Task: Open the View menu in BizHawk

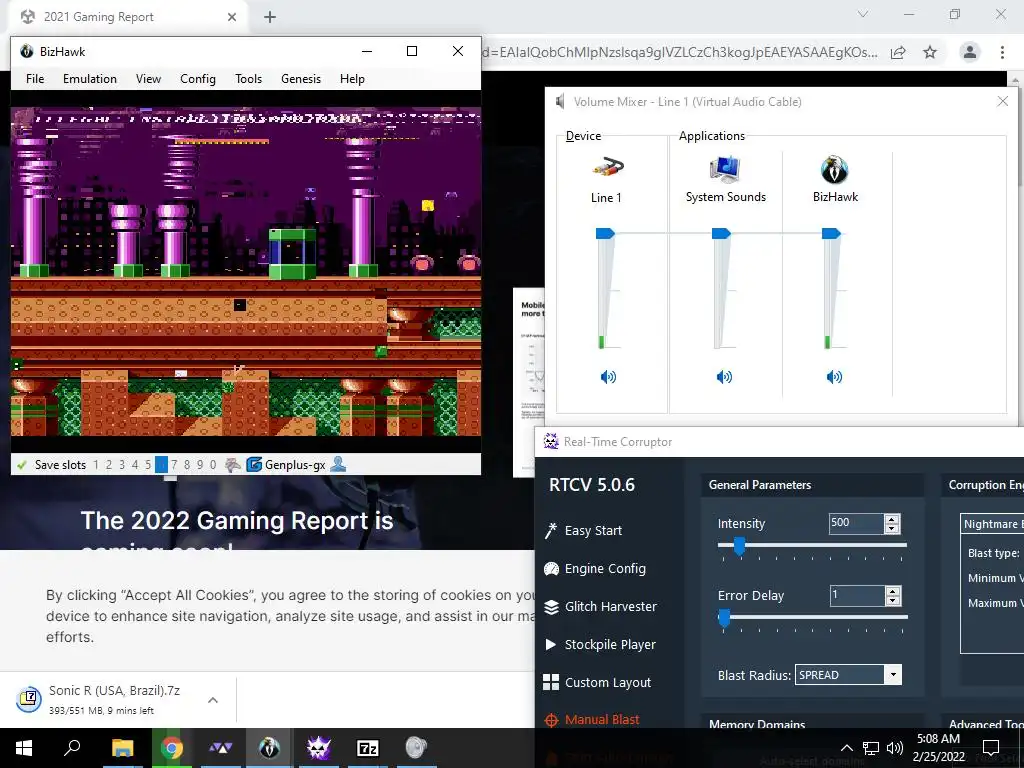Action: pyautogui.click(x=148, y=79)
